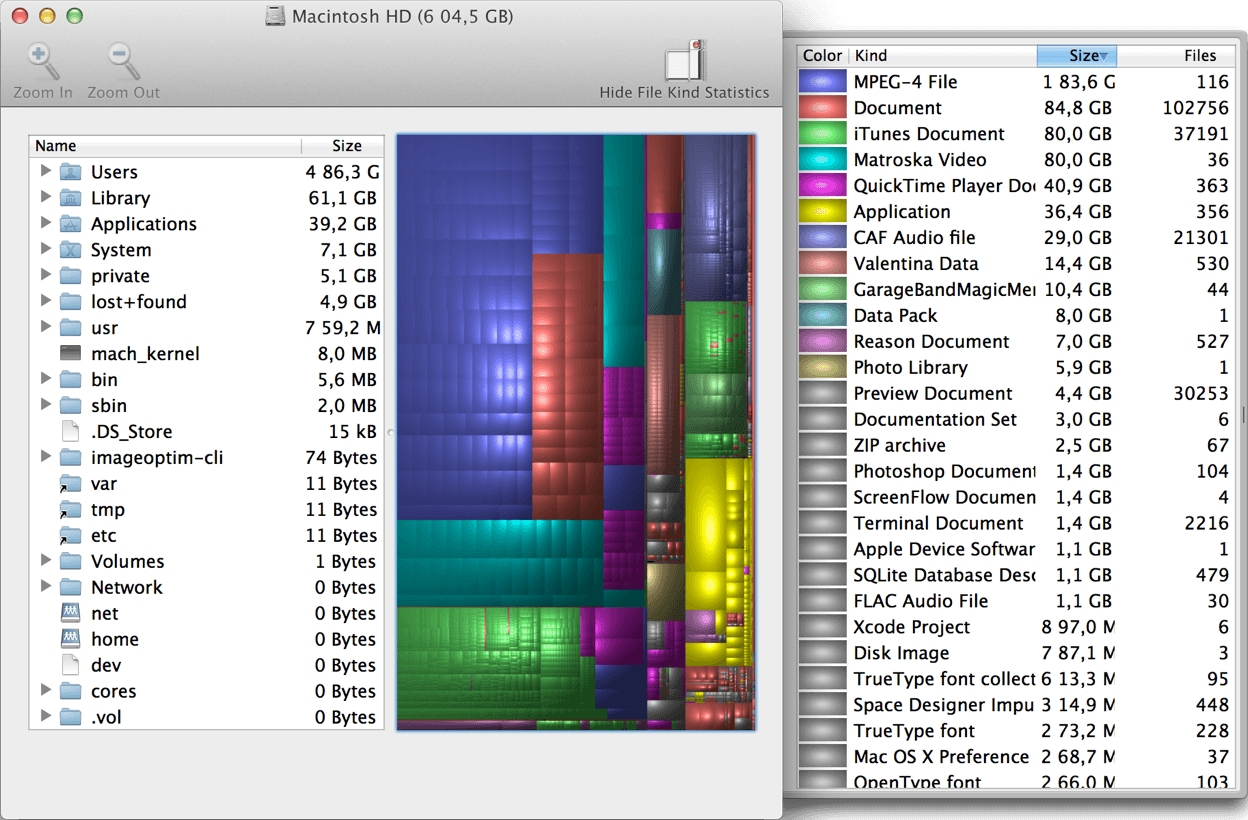Click the Color column header

click(823, 56)
